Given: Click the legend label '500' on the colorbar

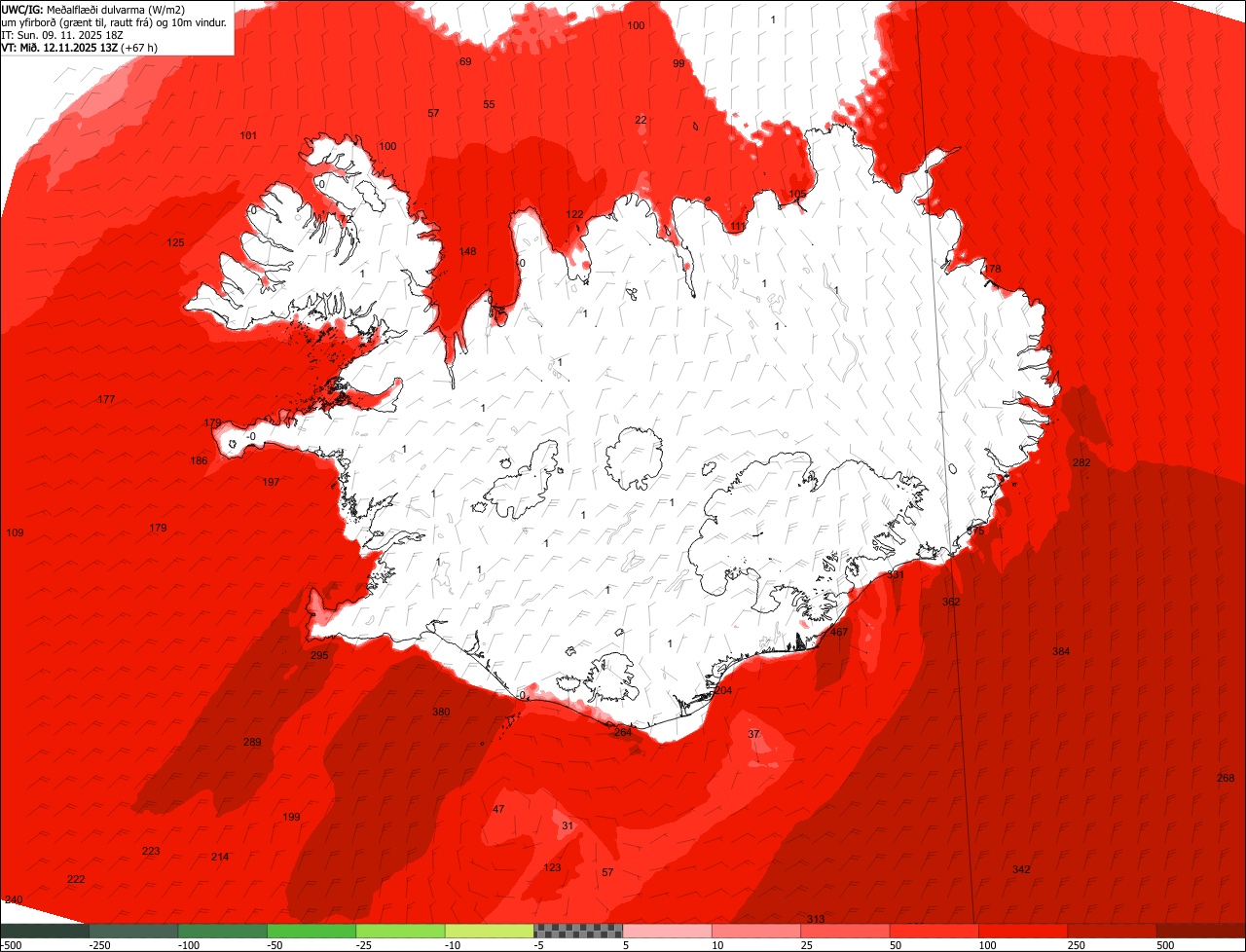Looking at the screenshot, I should tap(1166, 945).
